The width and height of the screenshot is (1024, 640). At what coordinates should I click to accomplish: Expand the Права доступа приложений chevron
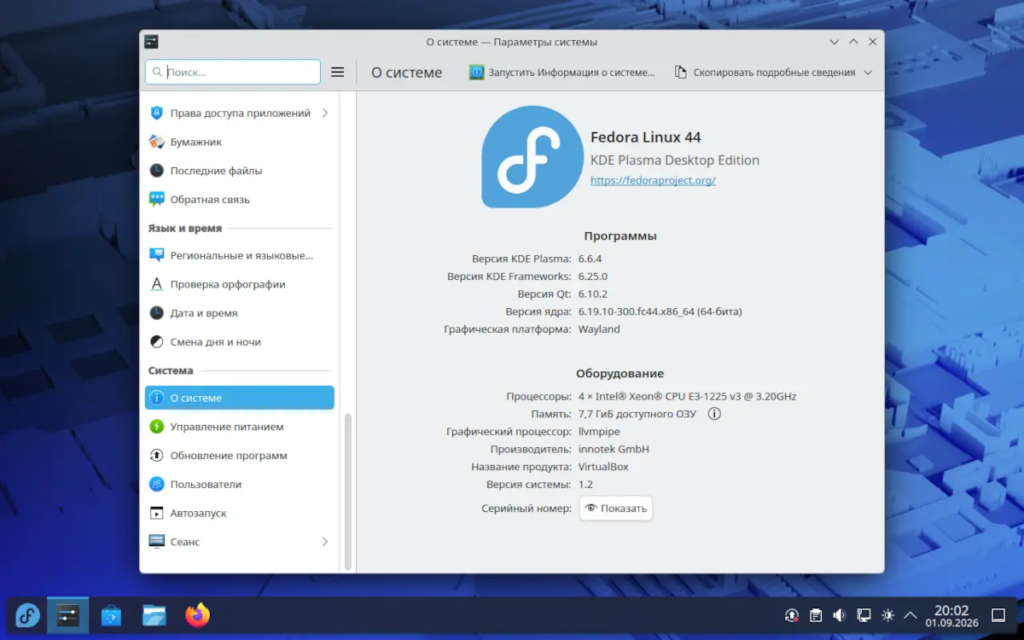point(325,113)
